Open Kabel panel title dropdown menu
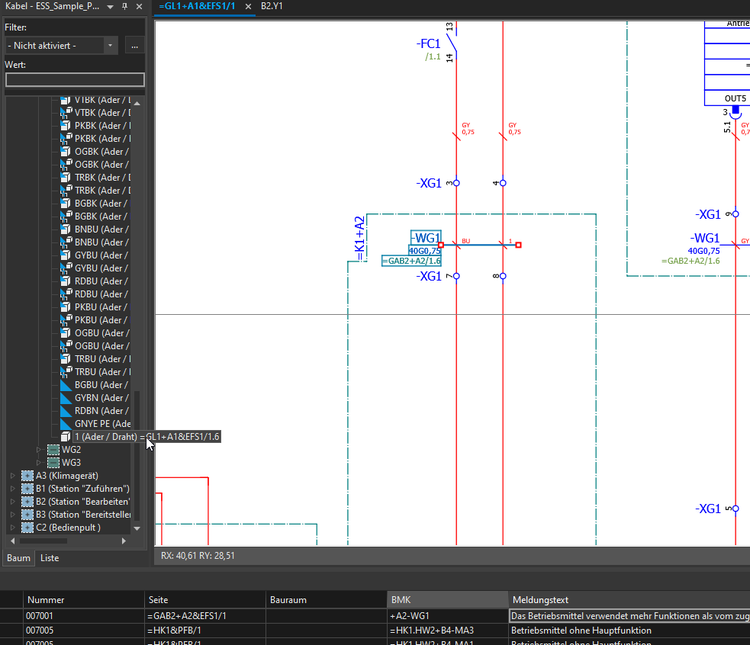Image resolution: width=750 pixels, height=645 pixels. pyautogui.click(x=110, y=7)
